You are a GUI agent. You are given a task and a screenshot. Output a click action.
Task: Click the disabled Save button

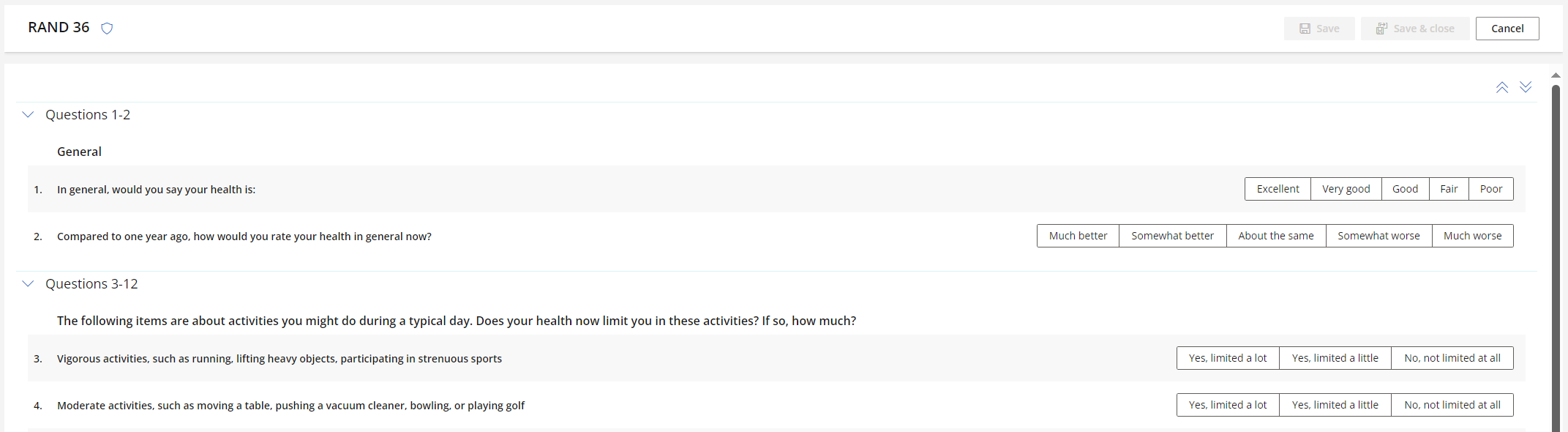(1319, 29)
